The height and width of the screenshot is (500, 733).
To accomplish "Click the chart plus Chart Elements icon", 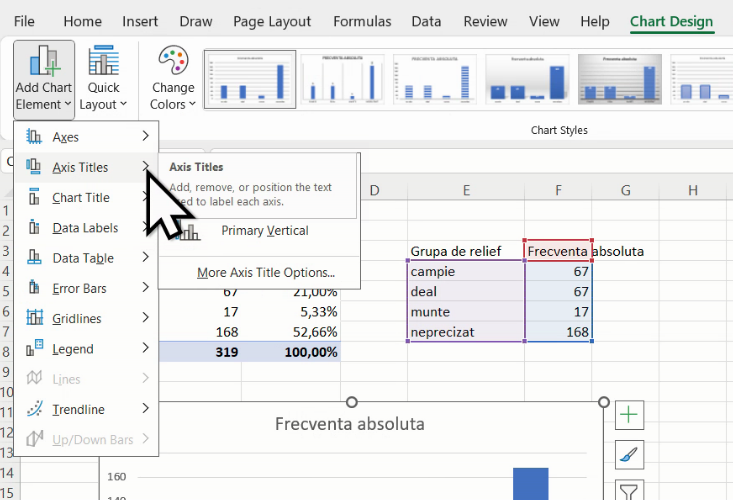I will (x=629, y=415).
